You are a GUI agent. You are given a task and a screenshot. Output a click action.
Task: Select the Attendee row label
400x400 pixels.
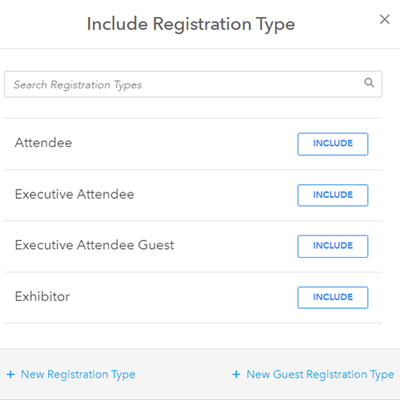coord(43,143)
